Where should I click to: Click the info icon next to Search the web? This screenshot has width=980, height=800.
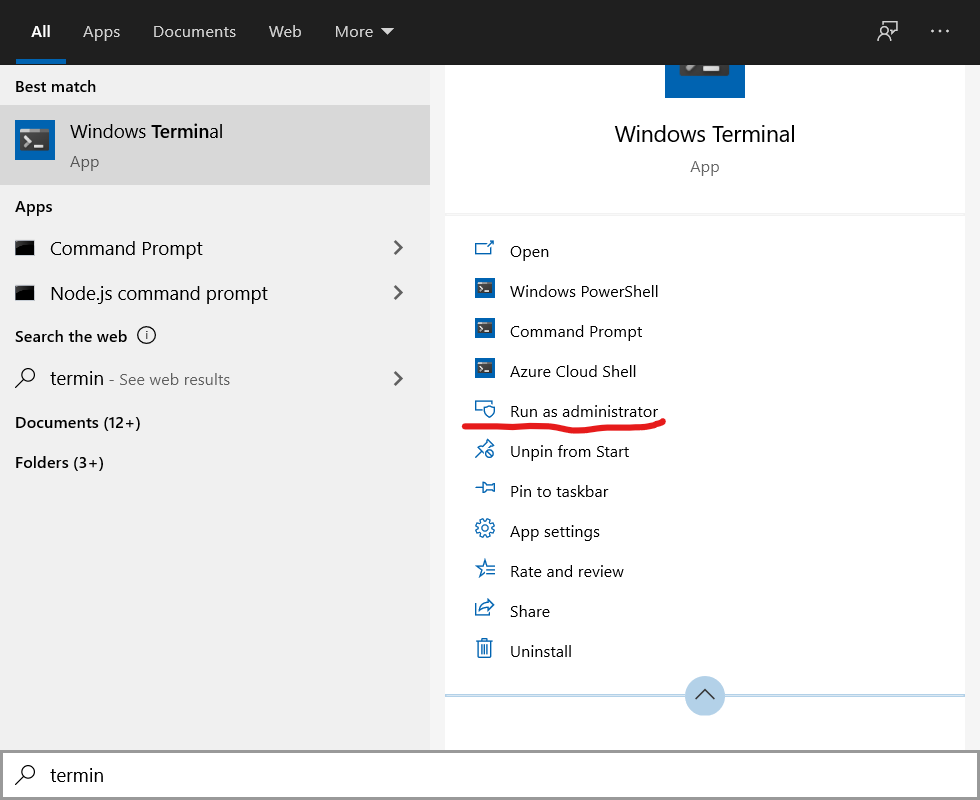146,336
